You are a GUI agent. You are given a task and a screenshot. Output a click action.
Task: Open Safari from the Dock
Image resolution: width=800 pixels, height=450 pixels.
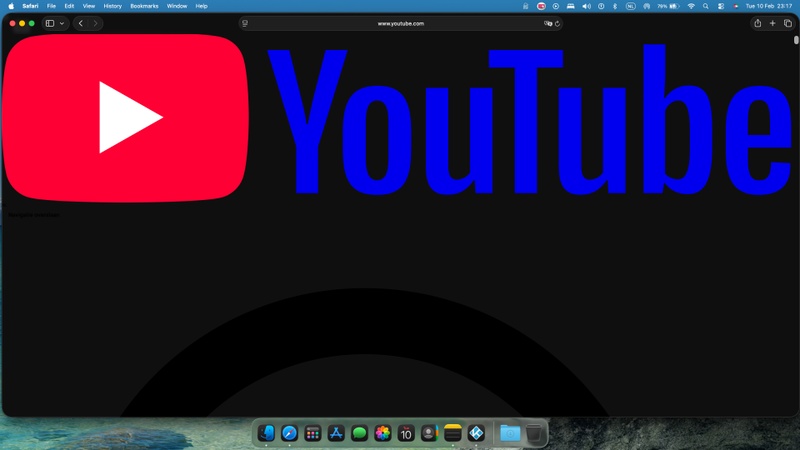(289, 433)
